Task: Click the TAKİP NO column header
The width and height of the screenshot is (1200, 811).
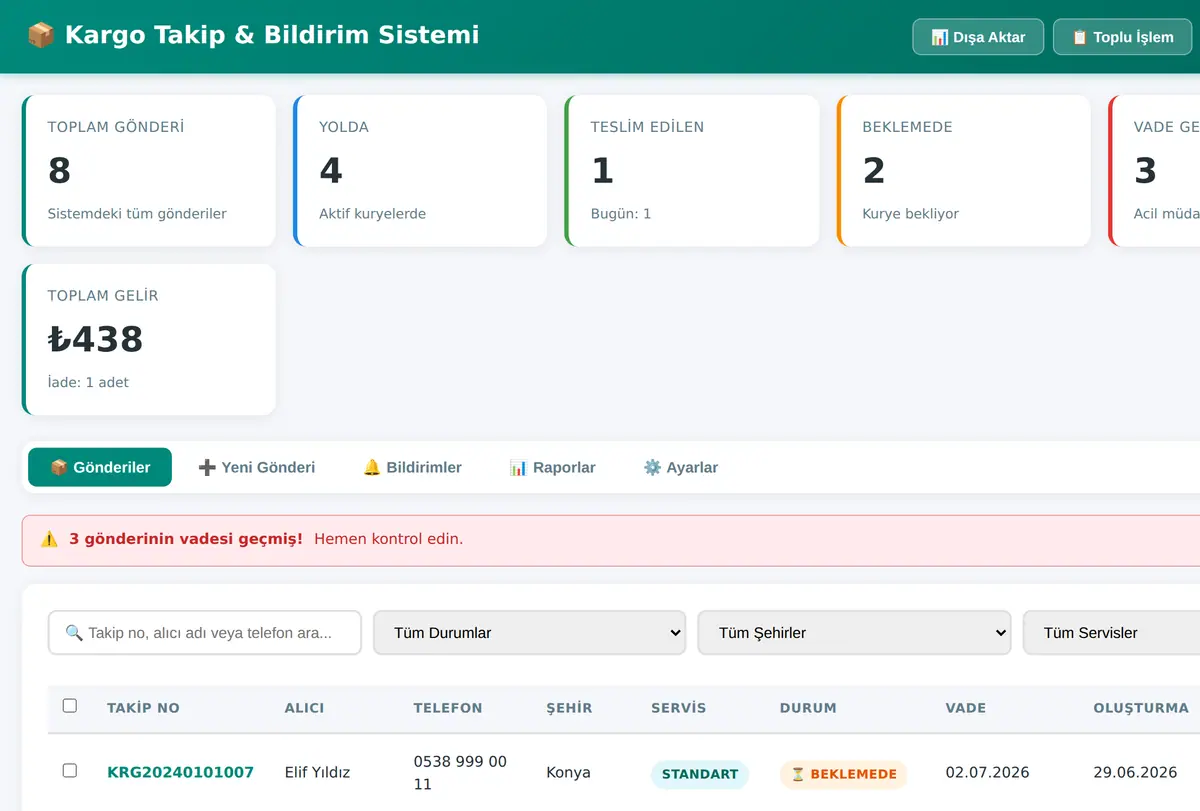Action: pos(143,708)
